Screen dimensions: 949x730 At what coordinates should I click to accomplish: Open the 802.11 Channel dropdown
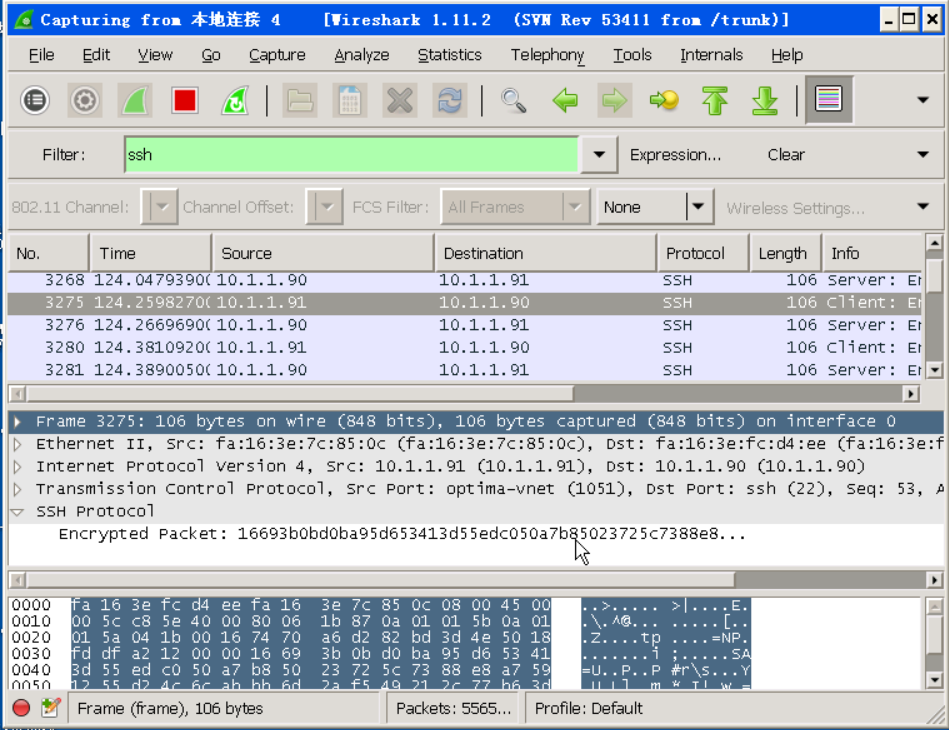tap(159, 207)
